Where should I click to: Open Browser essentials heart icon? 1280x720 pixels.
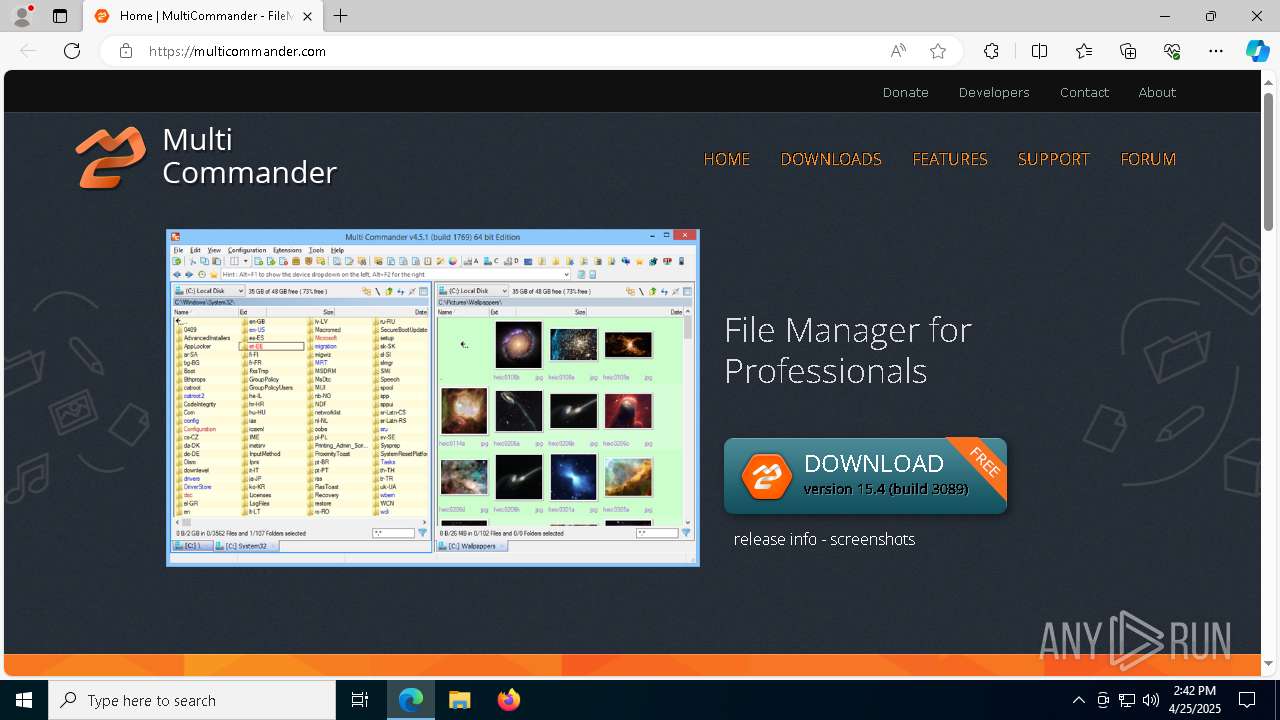[1172, 51]
